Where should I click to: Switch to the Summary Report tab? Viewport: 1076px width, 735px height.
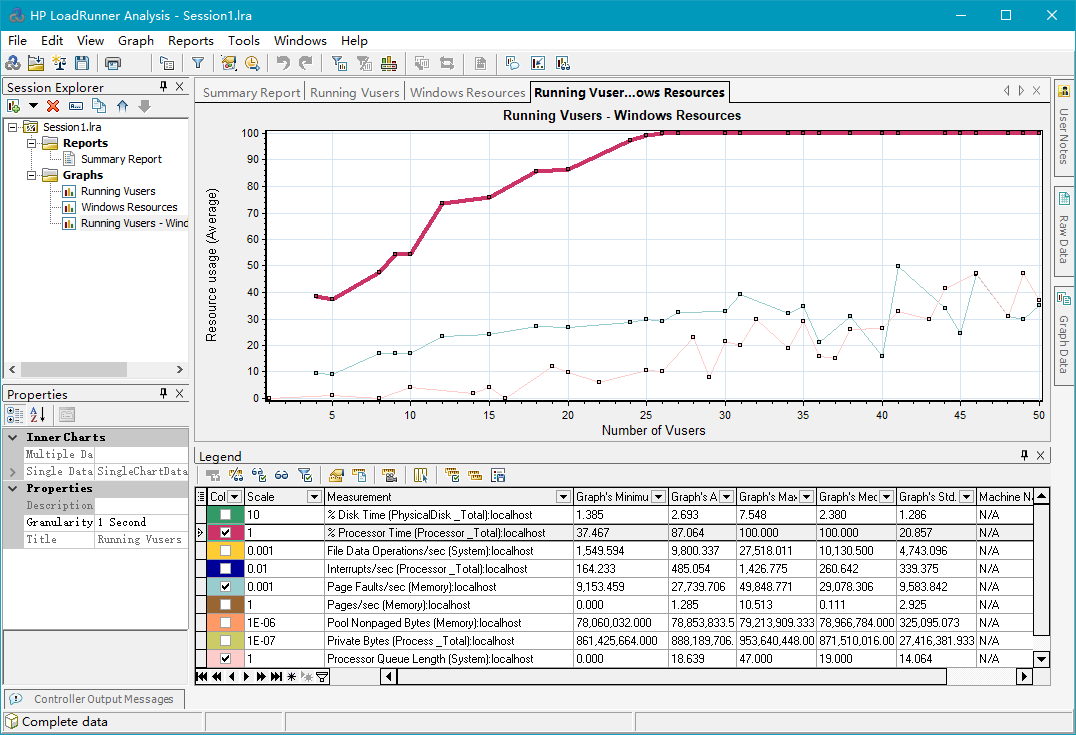pyautogui.click(x=251, y=93)
